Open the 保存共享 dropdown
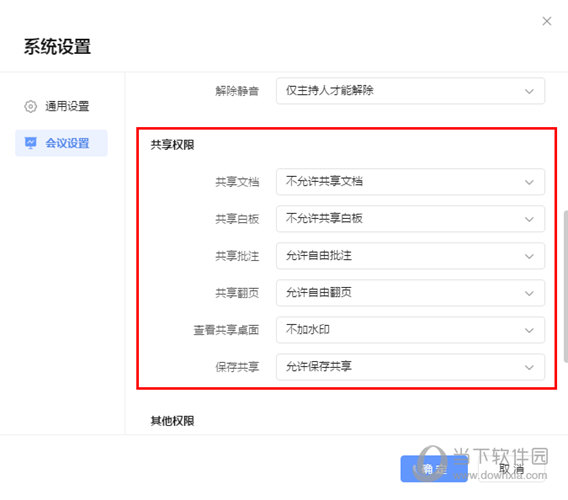The width and height of the screenshot is (568, 500). click(x=410, y=367)
